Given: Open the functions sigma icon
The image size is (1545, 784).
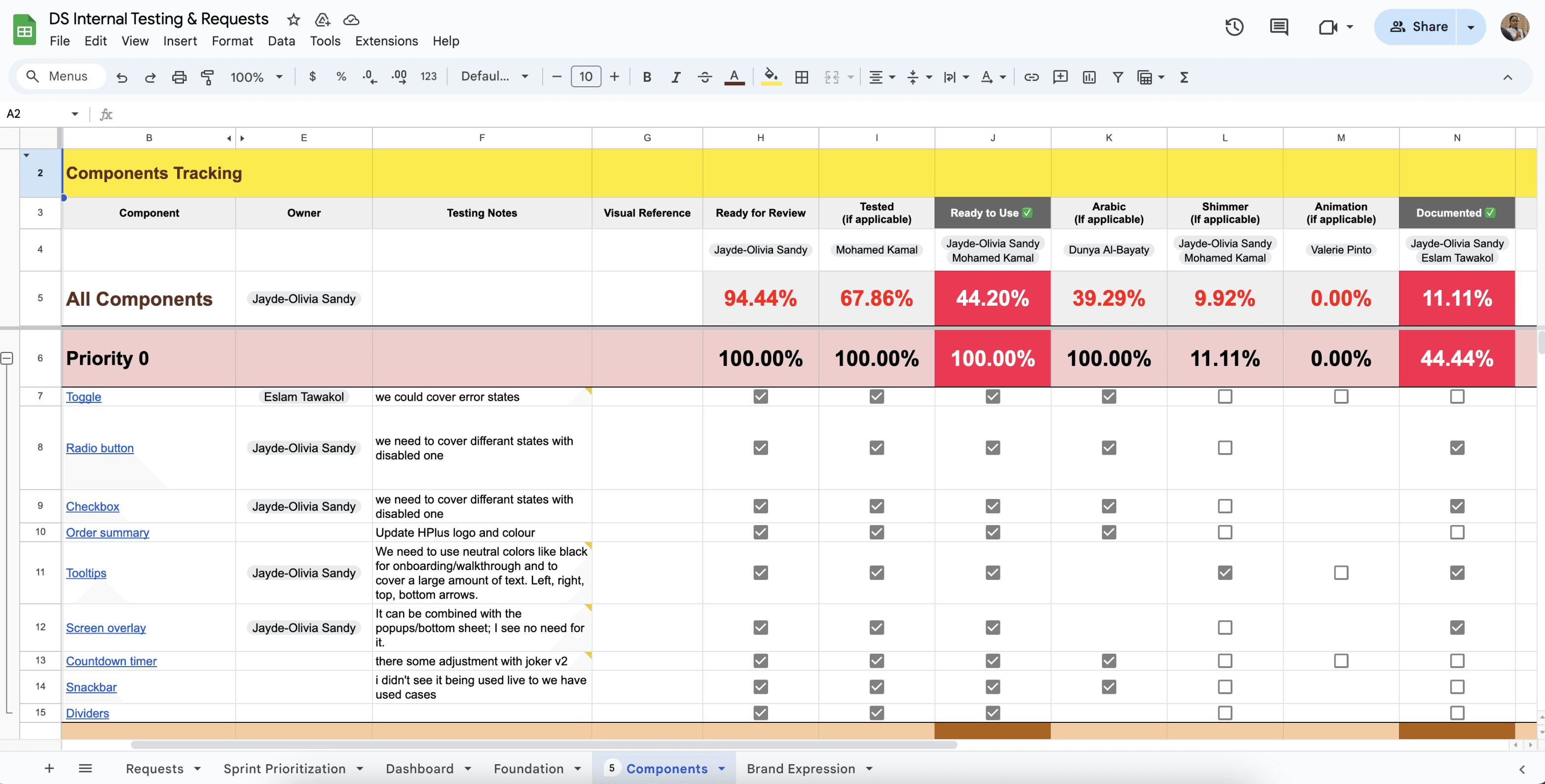Looking at the screenshot, I should click(1184, 77).
